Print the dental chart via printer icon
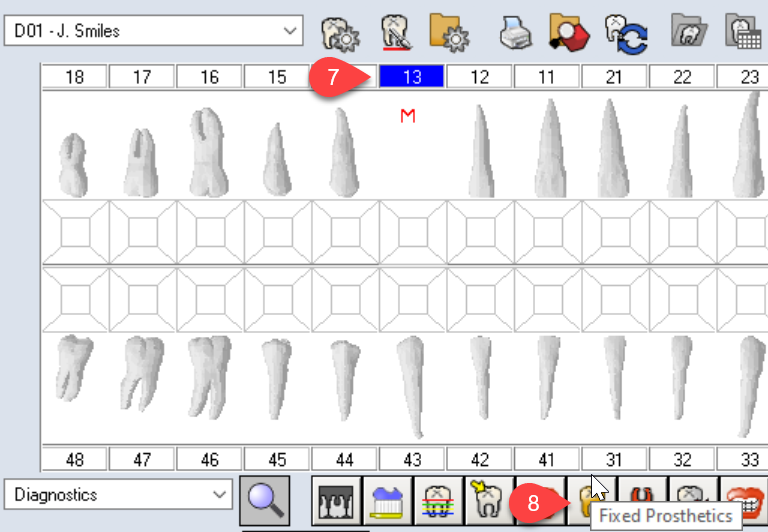The height and width of the screenshot is (532, 768). point(516,33)
